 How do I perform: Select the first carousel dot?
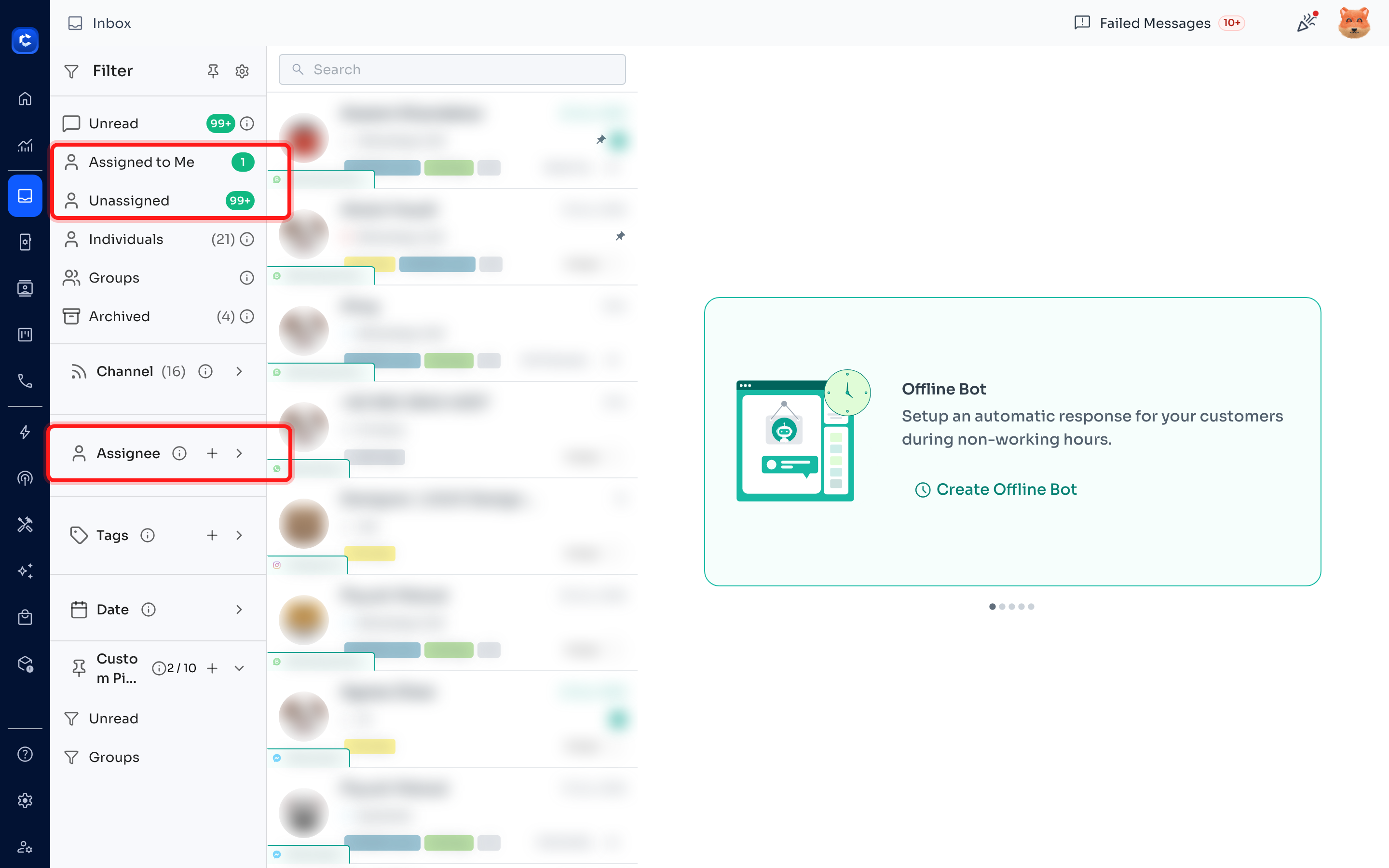pyautogui.click(x=993, y=607)
